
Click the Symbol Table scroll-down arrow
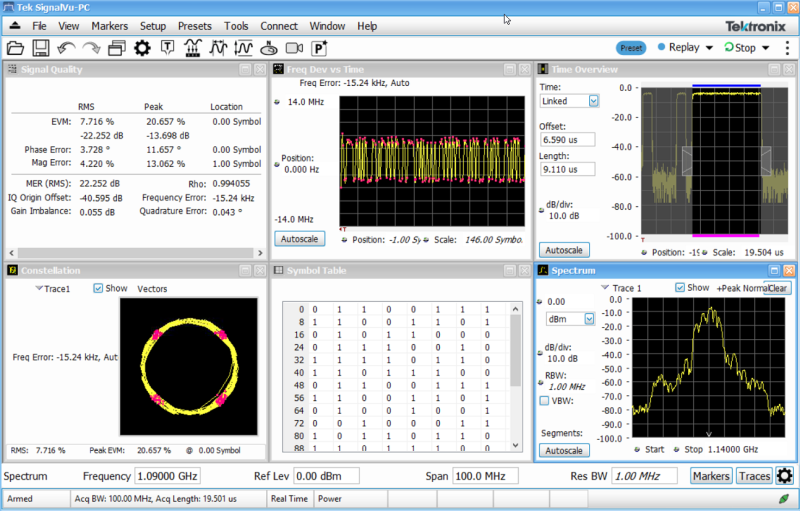(515, 445)
